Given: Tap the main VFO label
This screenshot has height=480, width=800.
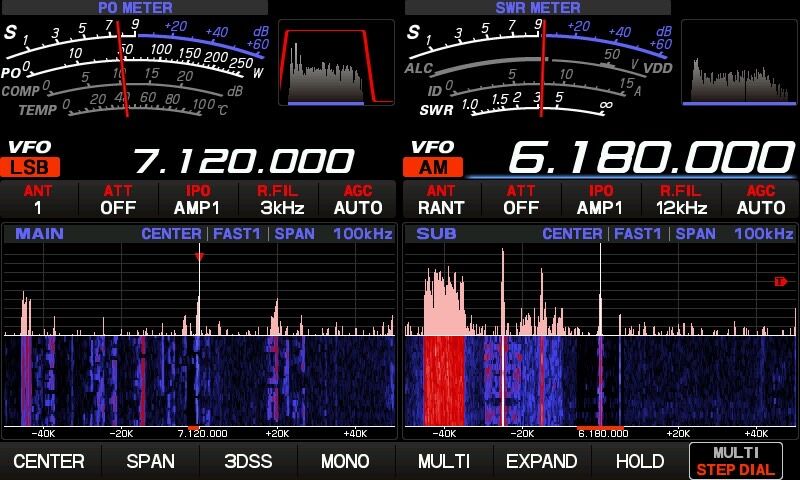Looking at the screenshot, I should click(x=30, y=147).
